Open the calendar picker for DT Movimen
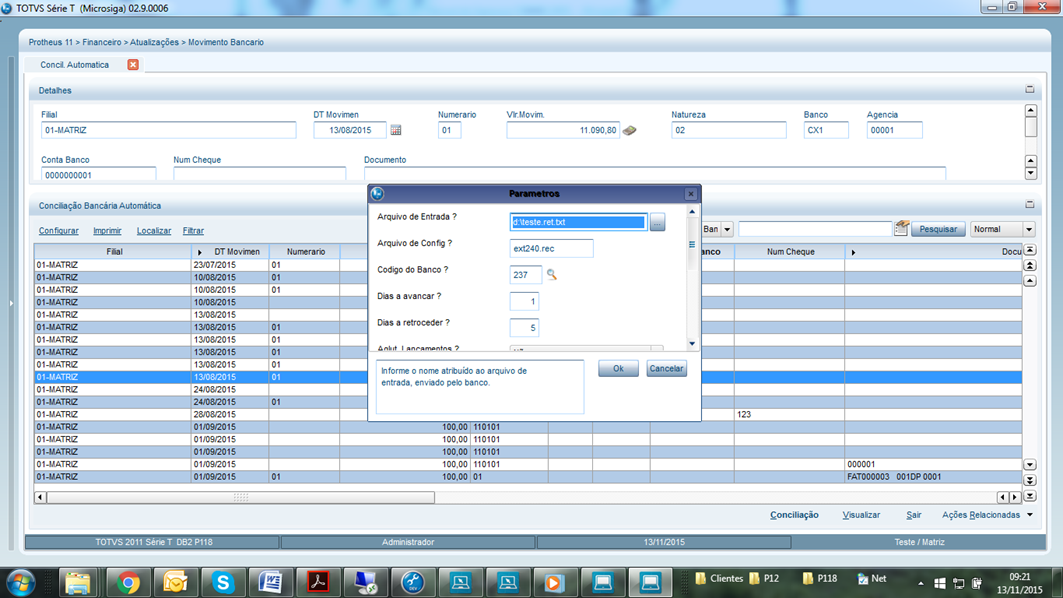The image size is (1063, 598). pos(396,130)
